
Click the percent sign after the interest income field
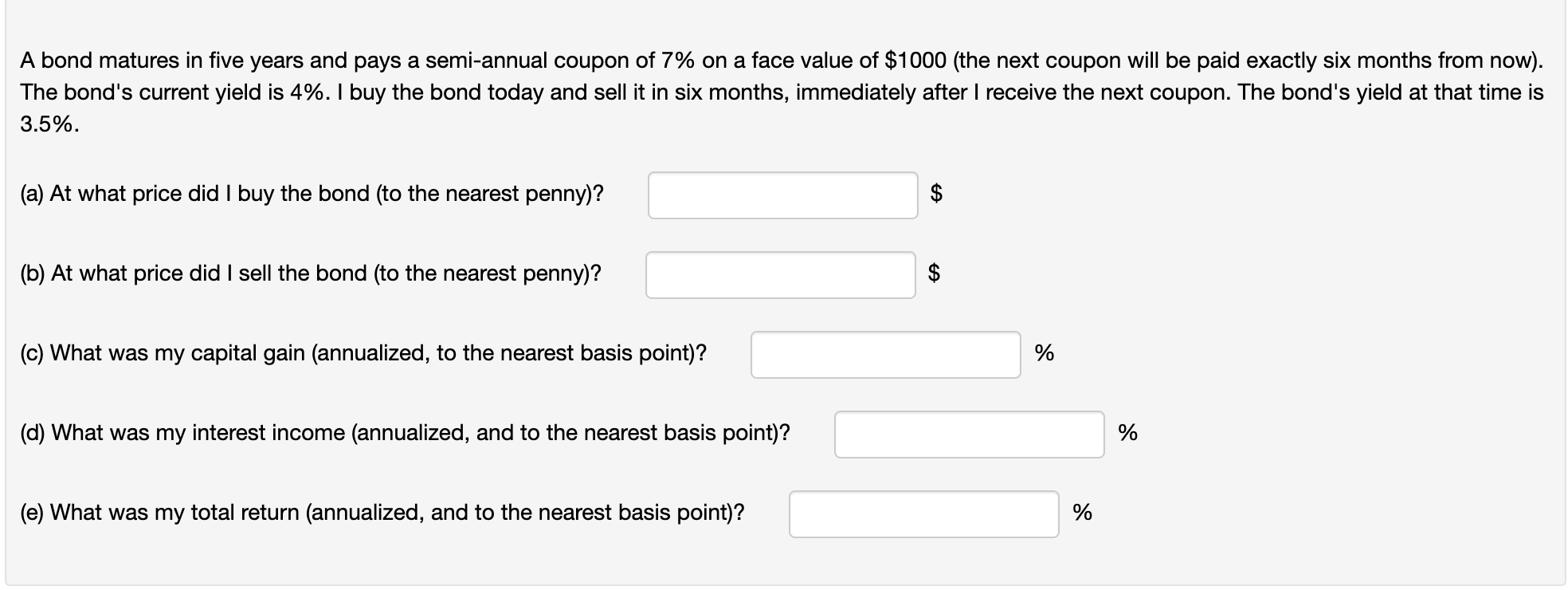pyautogui.click(x=1127, y=433)
